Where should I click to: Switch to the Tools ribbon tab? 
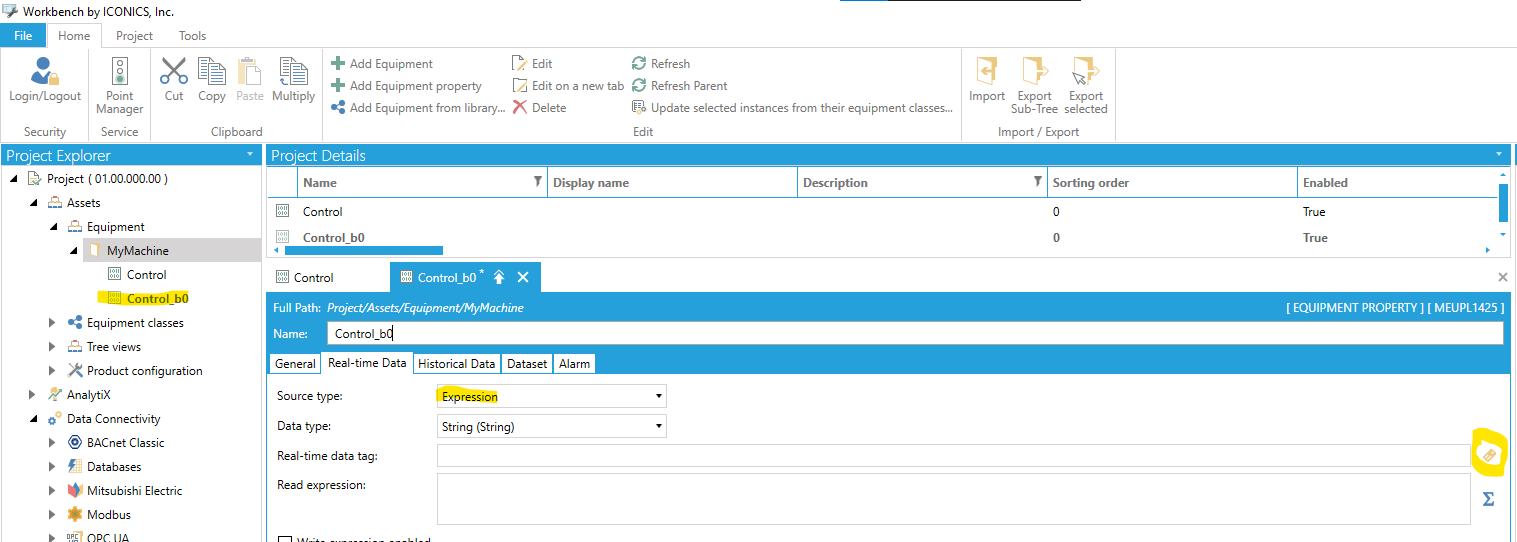click(192, 35)
